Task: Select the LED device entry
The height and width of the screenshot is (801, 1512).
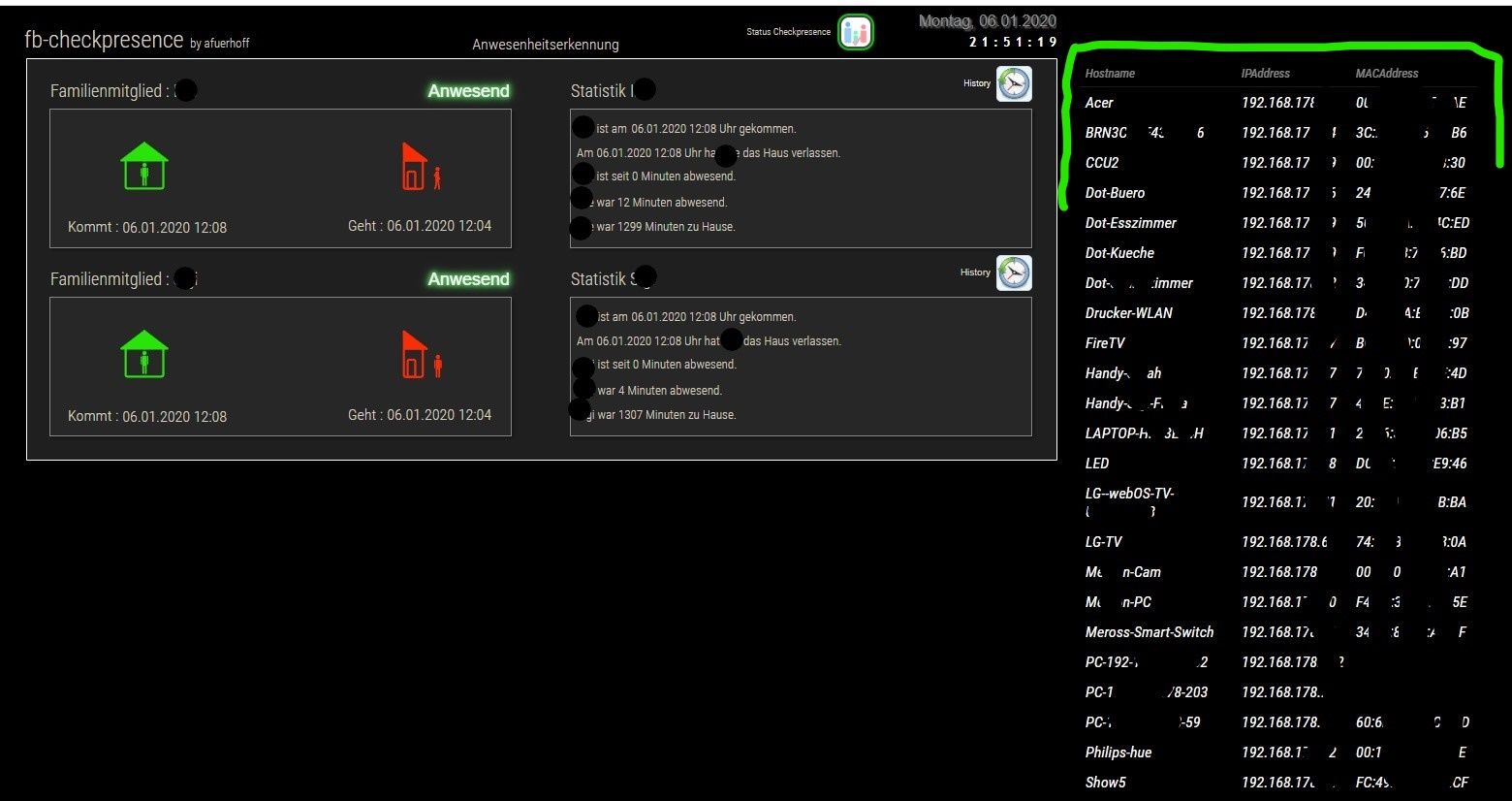Action: tap(1097, 464)
